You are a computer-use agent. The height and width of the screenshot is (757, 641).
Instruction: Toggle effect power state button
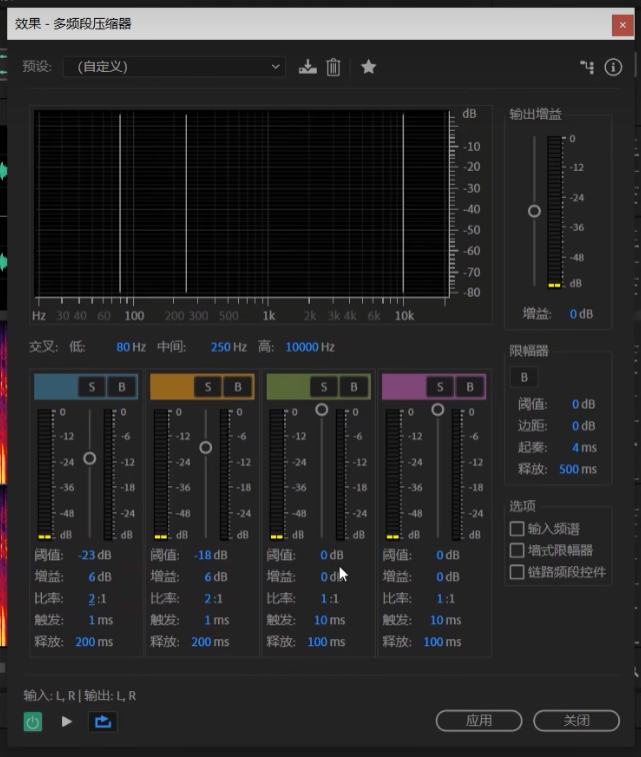[33, 722]
